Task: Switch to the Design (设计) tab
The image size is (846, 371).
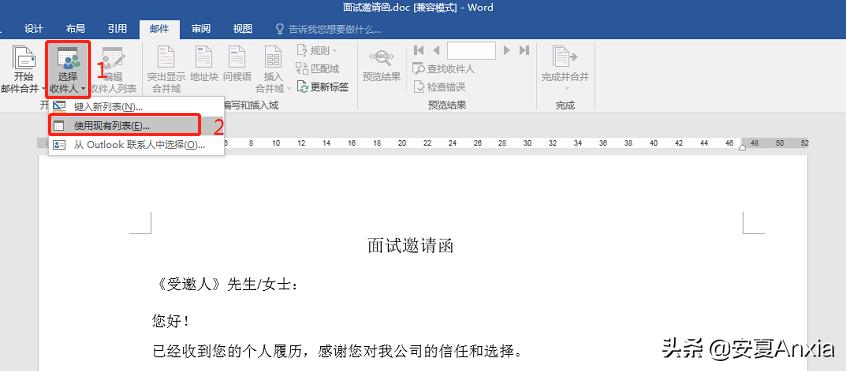Action: coord(33,29)
